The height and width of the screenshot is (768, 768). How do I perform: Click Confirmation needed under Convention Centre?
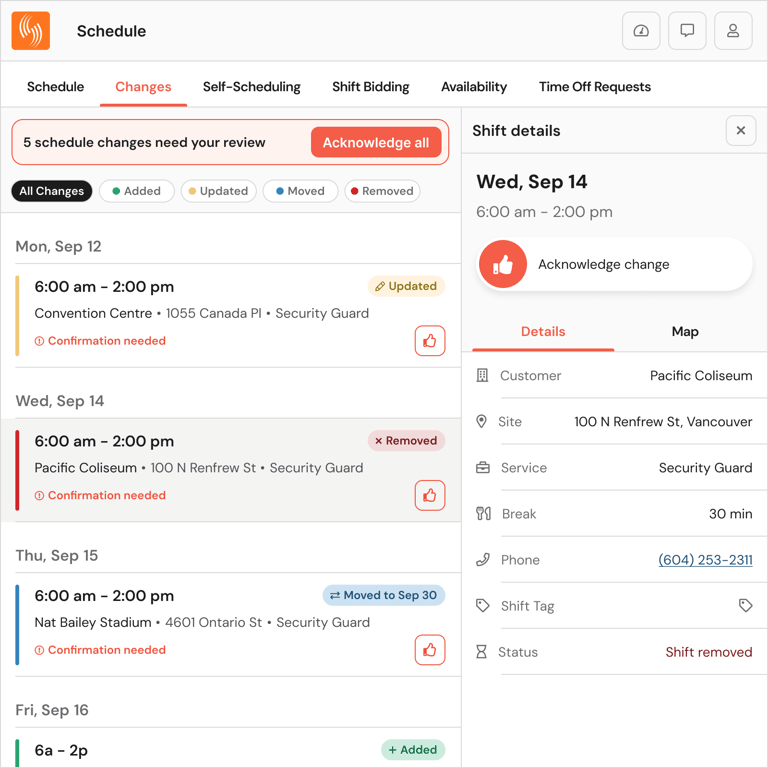(100, 340)
